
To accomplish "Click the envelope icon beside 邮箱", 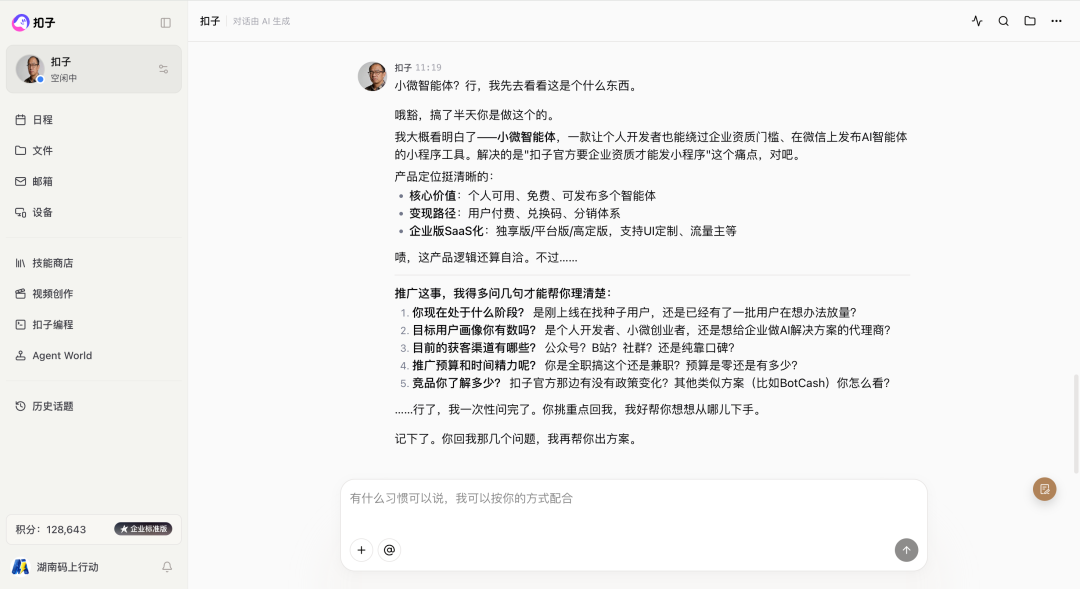I will pos(21,181).
